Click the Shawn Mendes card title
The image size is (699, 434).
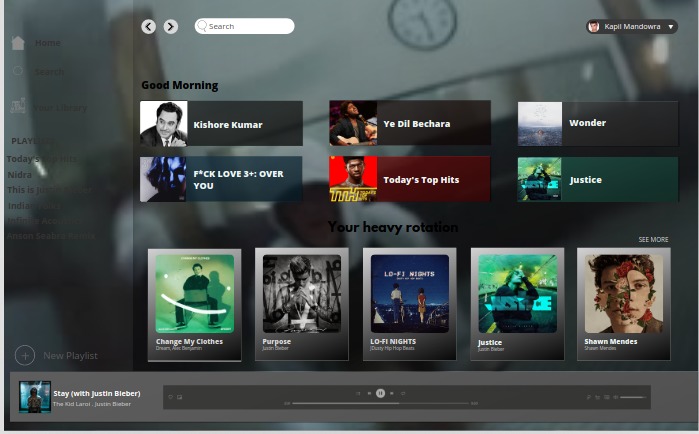[611, 341]
